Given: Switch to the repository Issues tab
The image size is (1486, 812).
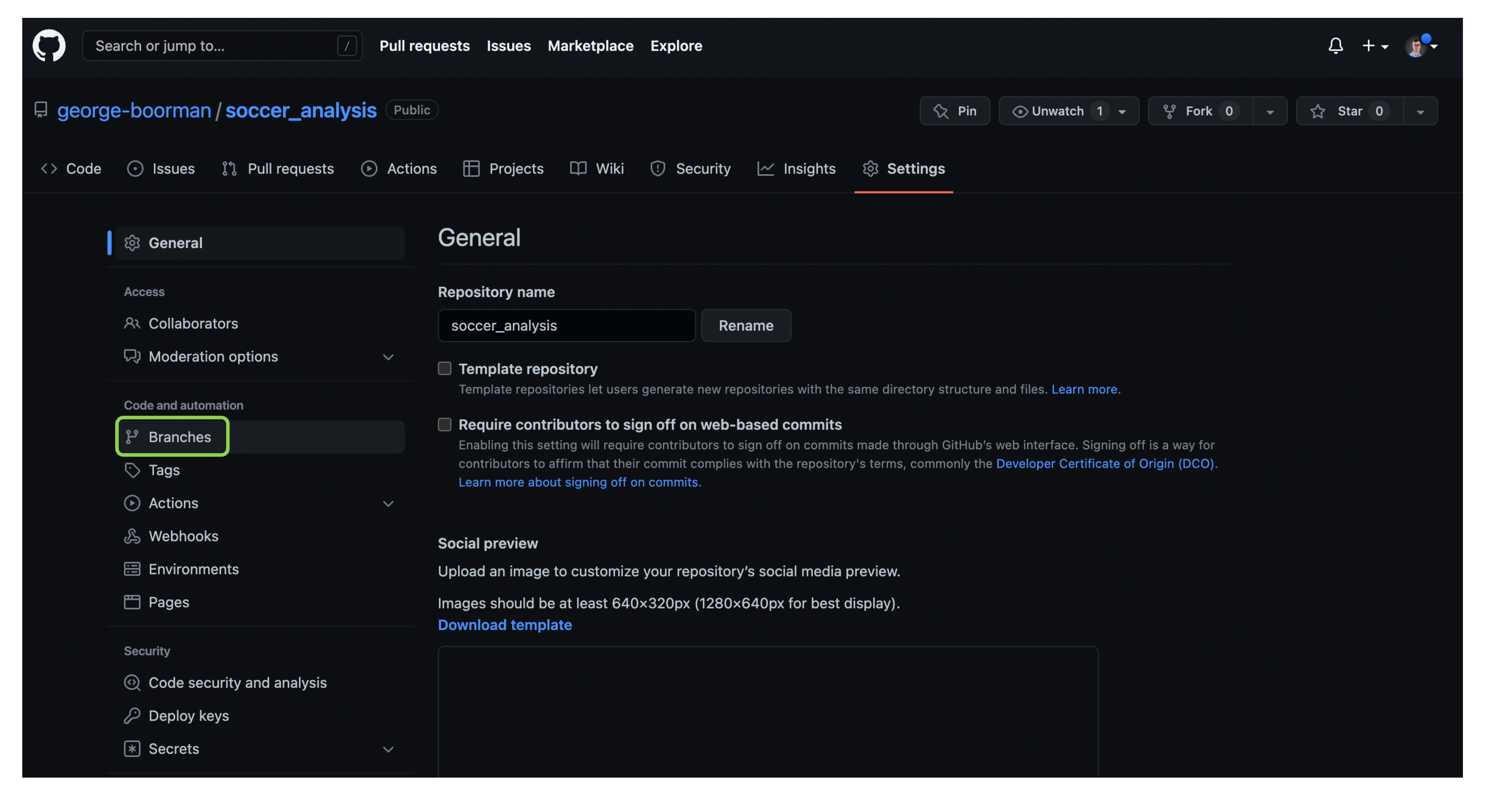Looking at the screenshot, I should pos(161,168).
